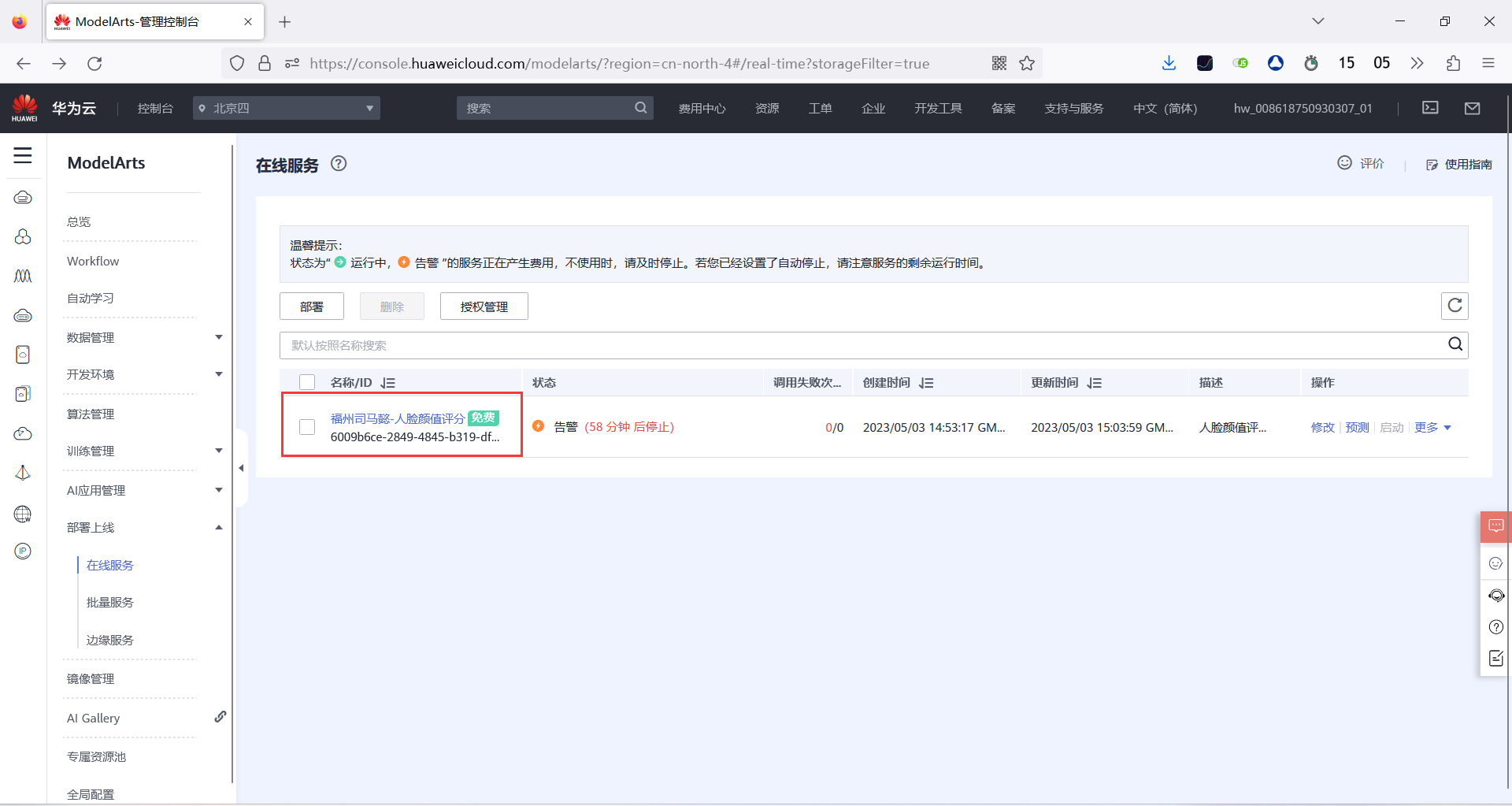Open a new browser tab

(284, 22)
